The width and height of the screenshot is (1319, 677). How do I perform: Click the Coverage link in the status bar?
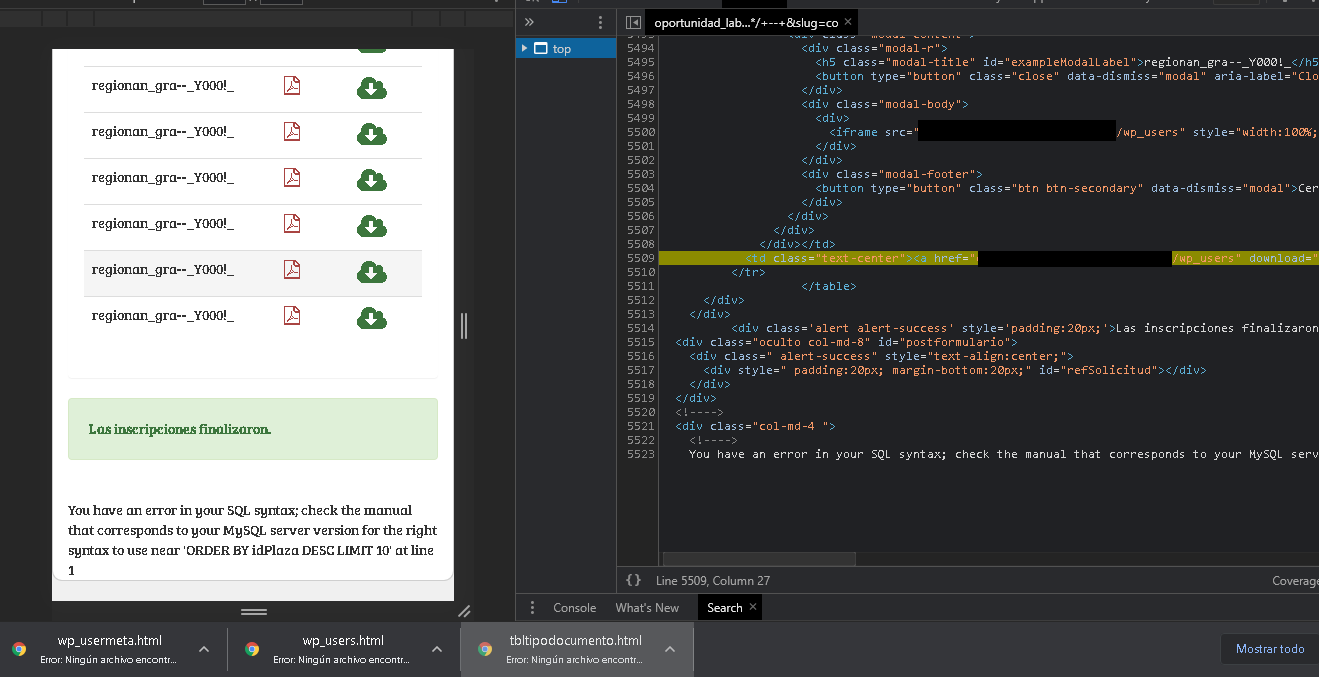pos(1294,581)
